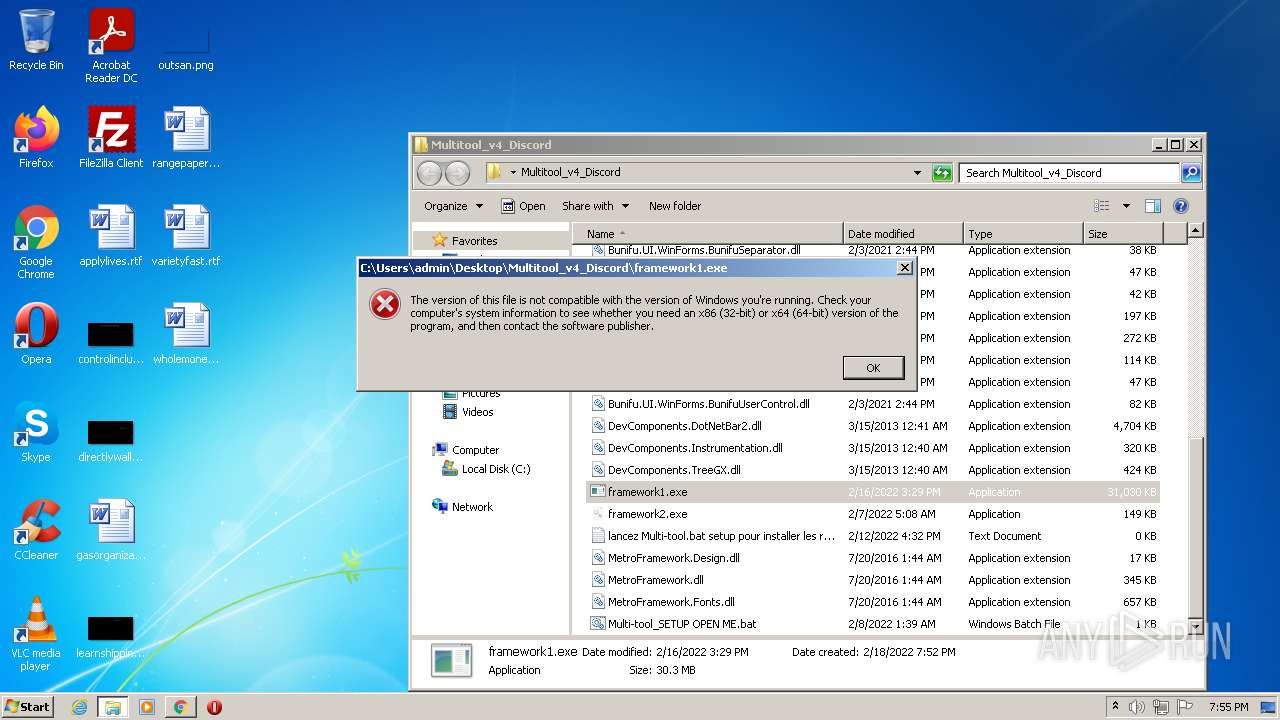The image size is (1280, 720).
Task: Select varietyfast.rtf desktop file
Action: click(186, 236)
